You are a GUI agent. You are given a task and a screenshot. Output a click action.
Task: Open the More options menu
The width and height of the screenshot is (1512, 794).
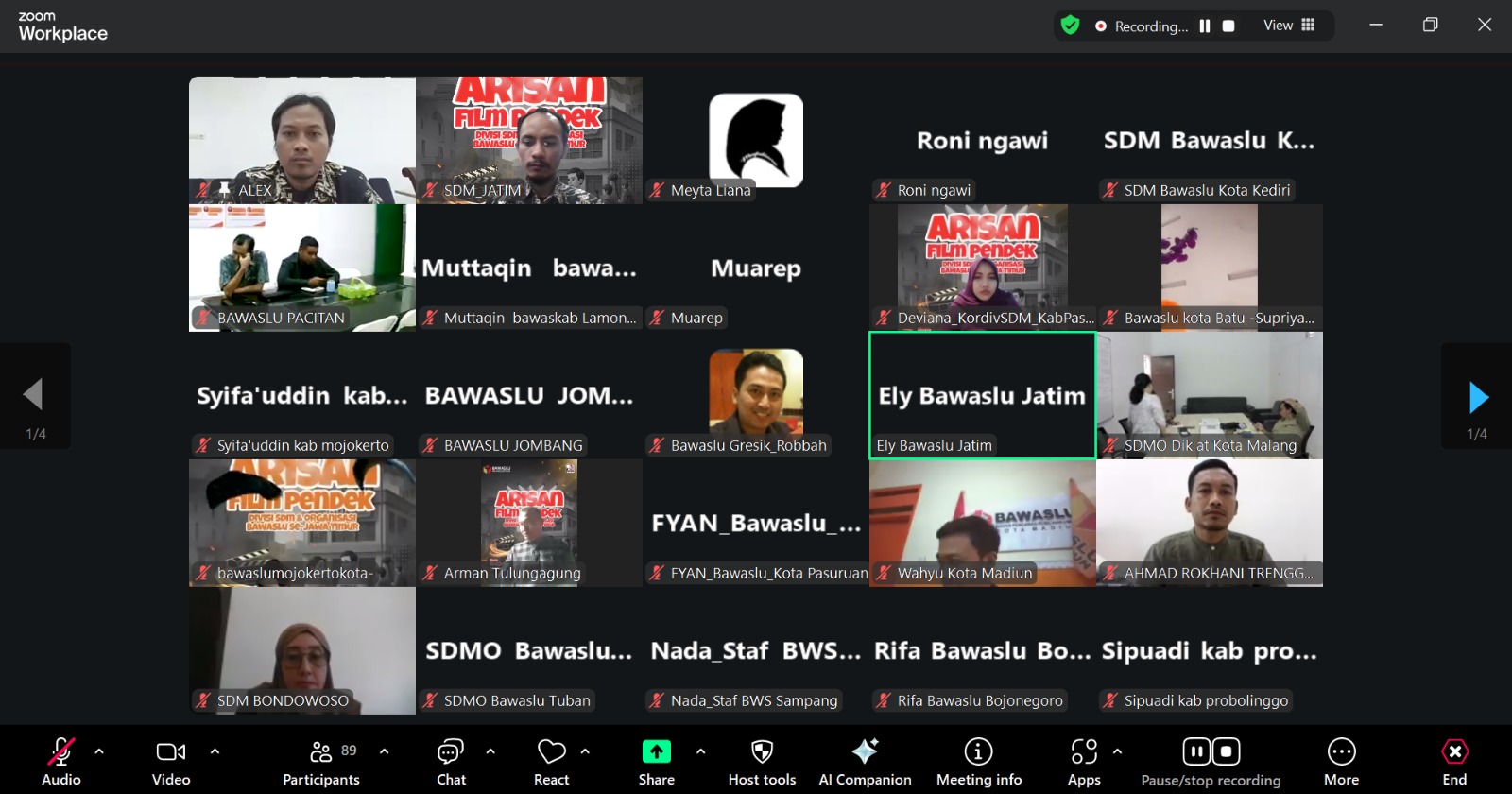coord(1341,760)
